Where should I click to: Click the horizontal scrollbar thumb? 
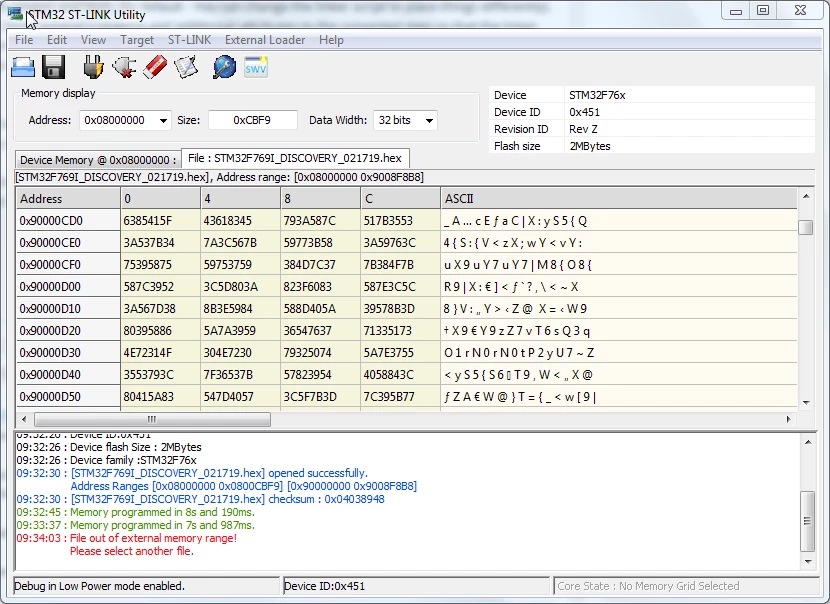tap(152, 419)
